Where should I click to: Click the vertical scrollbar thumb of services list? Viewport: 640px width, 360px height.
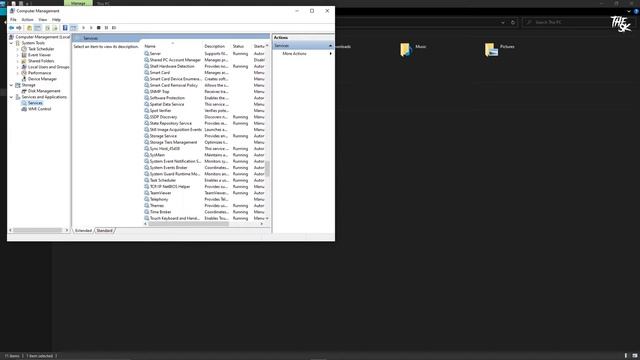(x=267, y=168)
